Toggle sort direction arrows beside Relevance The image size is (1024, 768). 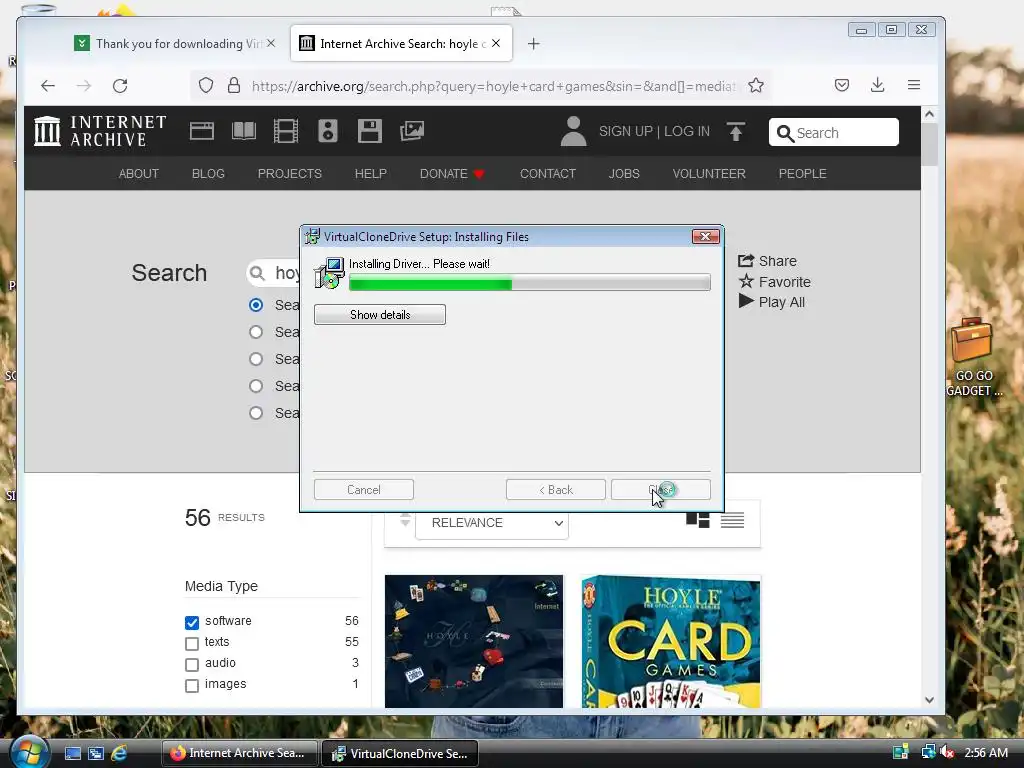point(405,520)
